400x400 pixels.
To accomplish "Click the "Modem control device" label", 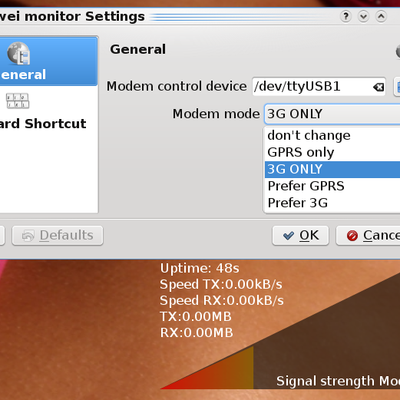I will (177, 86).
